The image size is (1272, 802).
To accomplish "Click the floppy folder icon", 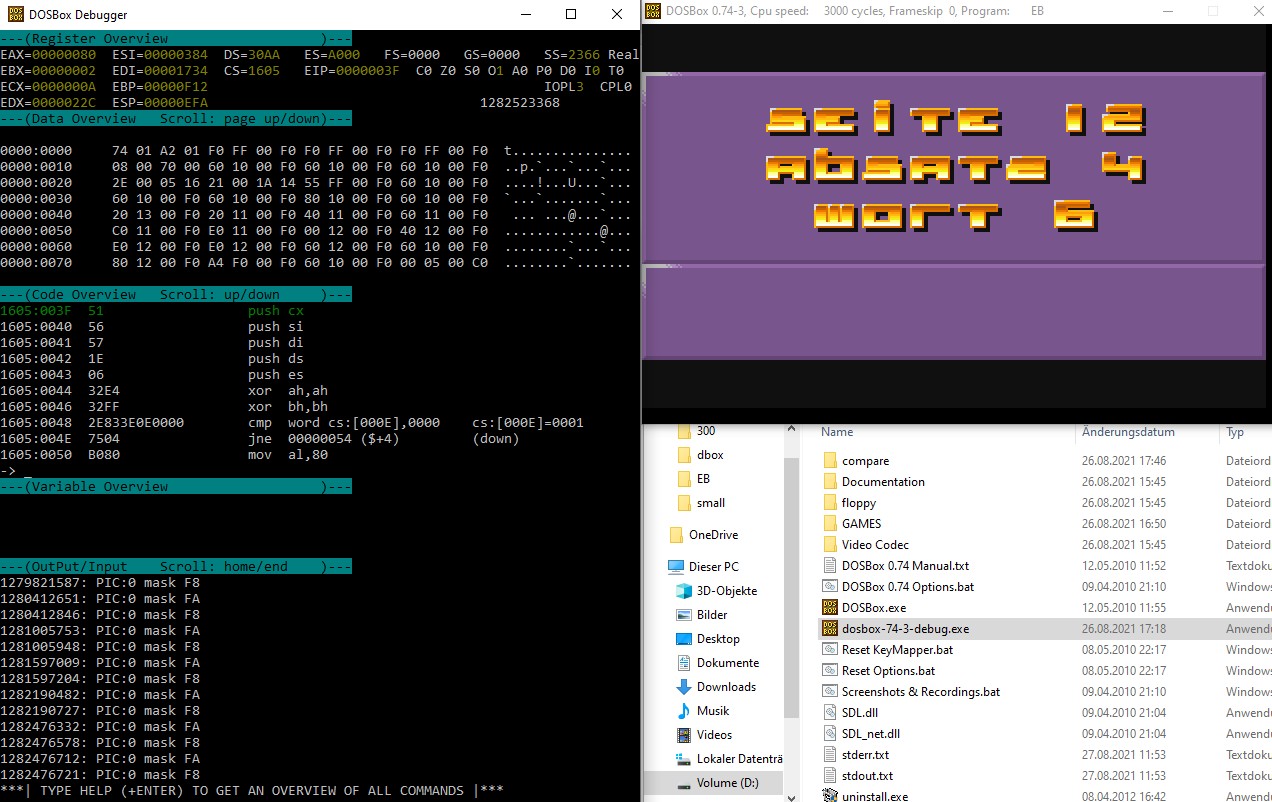I will click(829, 503).
